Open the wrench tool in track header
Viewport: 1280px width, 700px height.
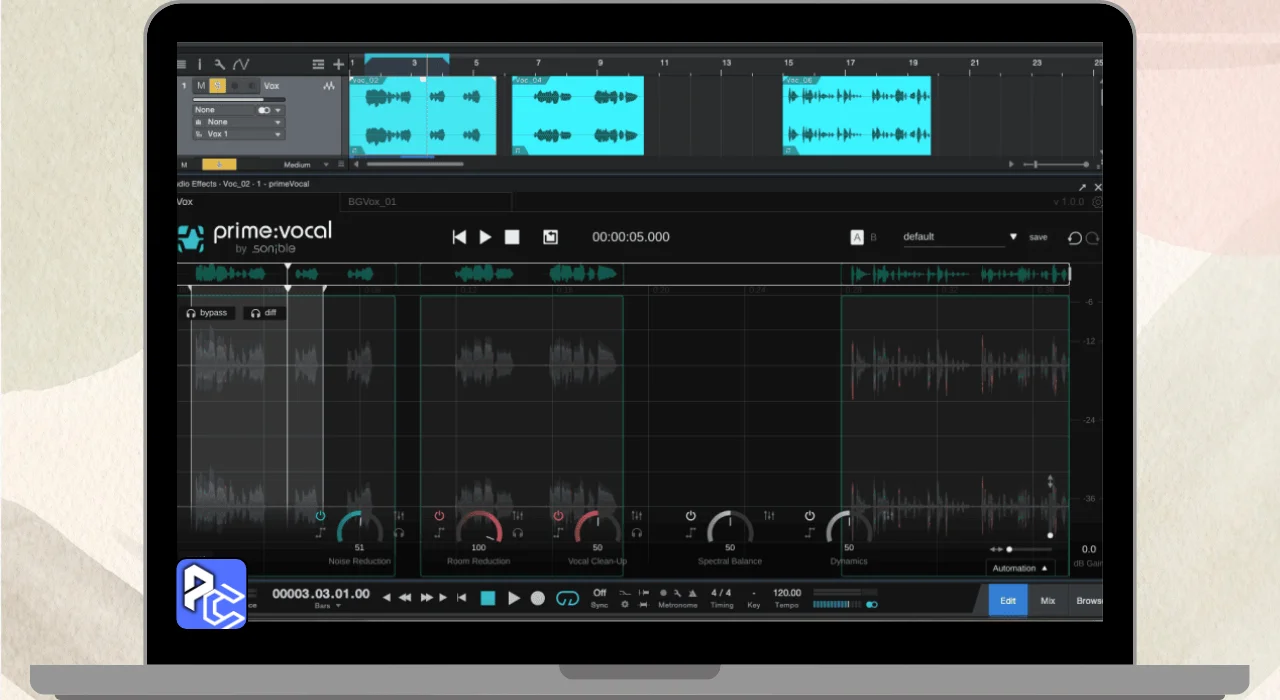pos(219,64)
